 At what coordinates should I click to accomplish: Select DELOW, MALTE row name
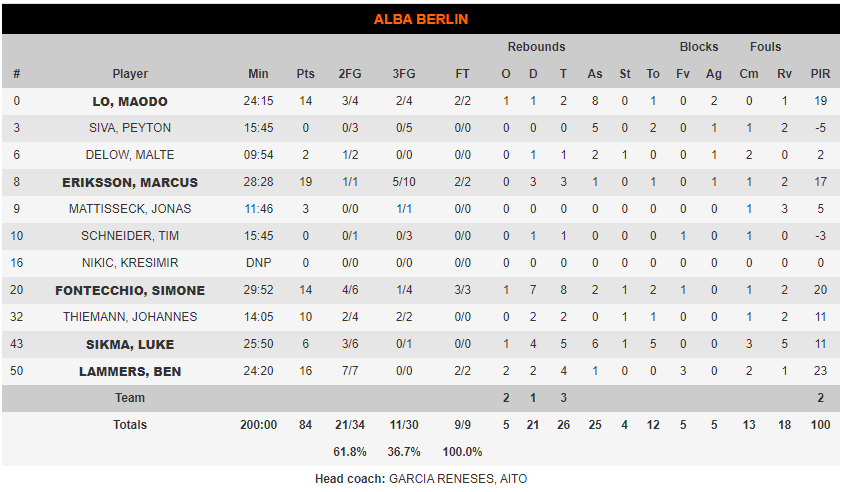point(130,155)
